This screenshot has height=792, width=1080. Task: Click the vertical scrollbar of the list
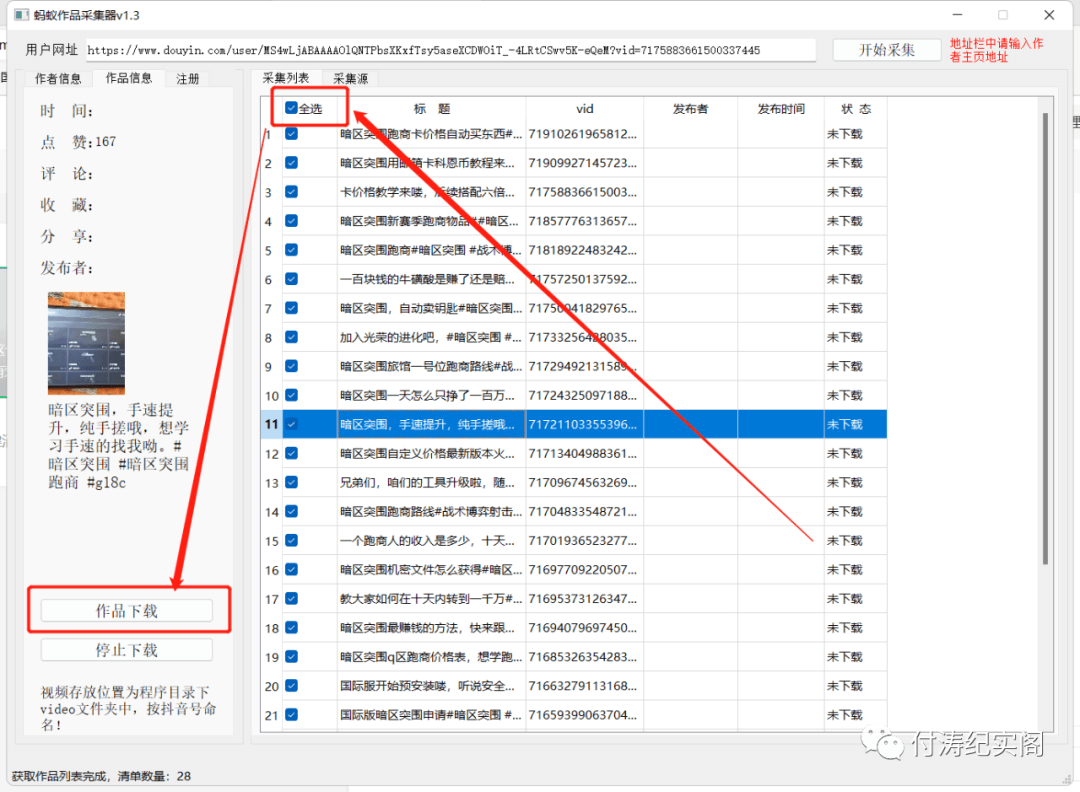[x=1046, y=337]
